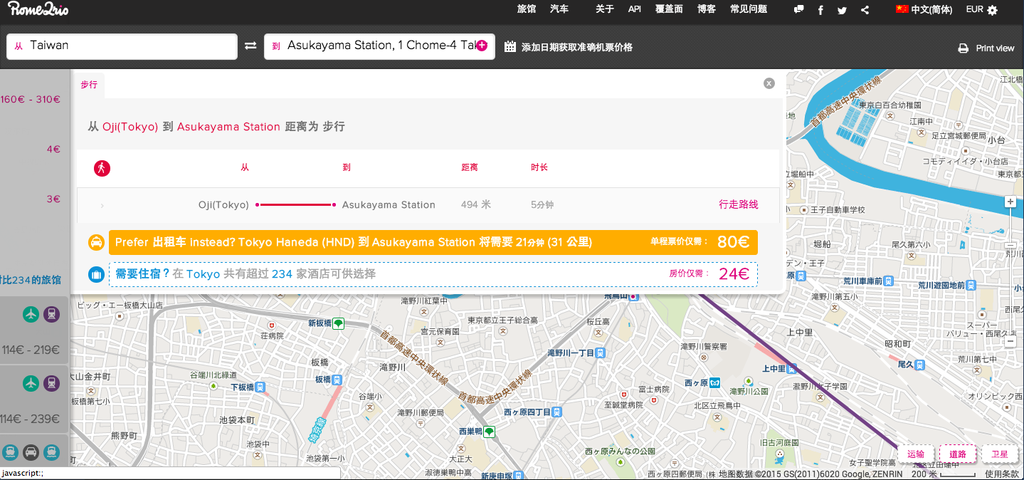Click the Rome2rio logo
This screenshot has width=1024, height=480.
[39, 10]
